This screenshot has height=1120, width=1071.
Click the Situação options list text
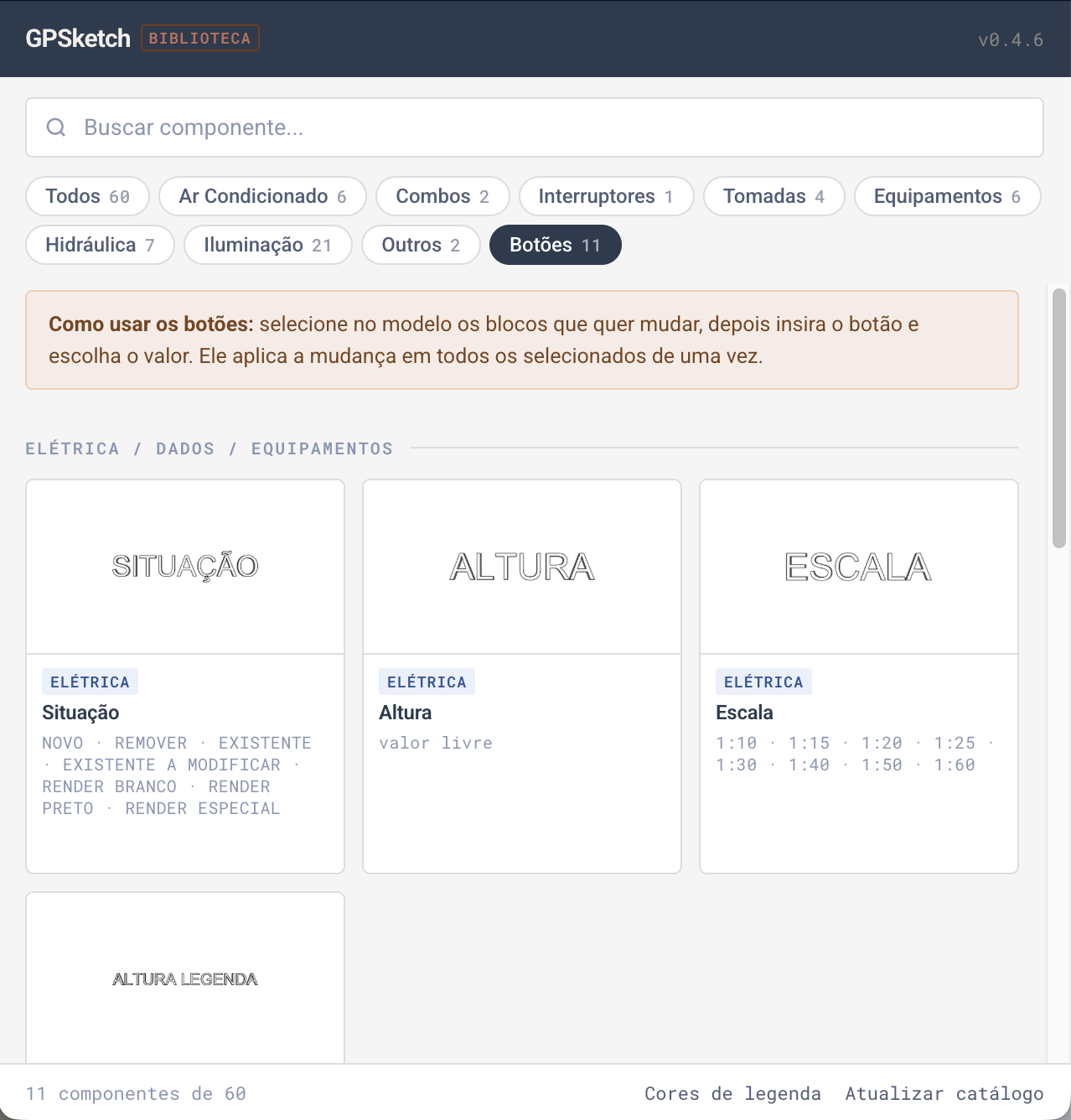pos(177,775)
